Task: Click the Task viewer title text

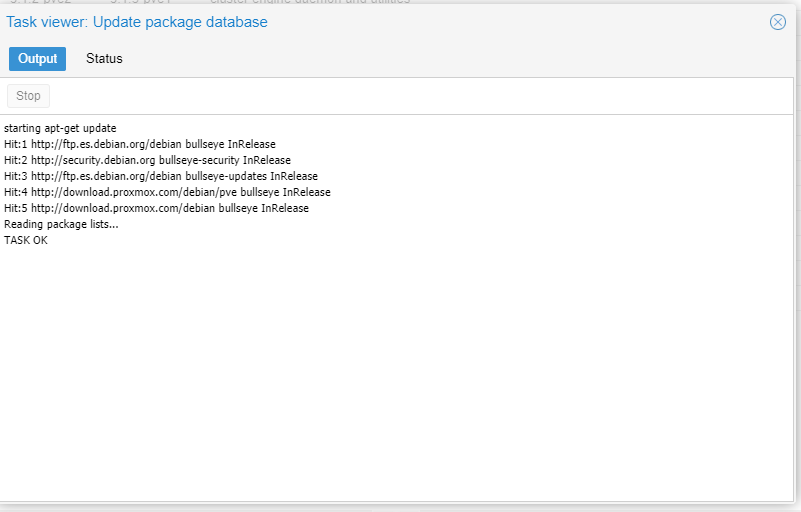Action: pyautogui.click(x=136, y=22)
